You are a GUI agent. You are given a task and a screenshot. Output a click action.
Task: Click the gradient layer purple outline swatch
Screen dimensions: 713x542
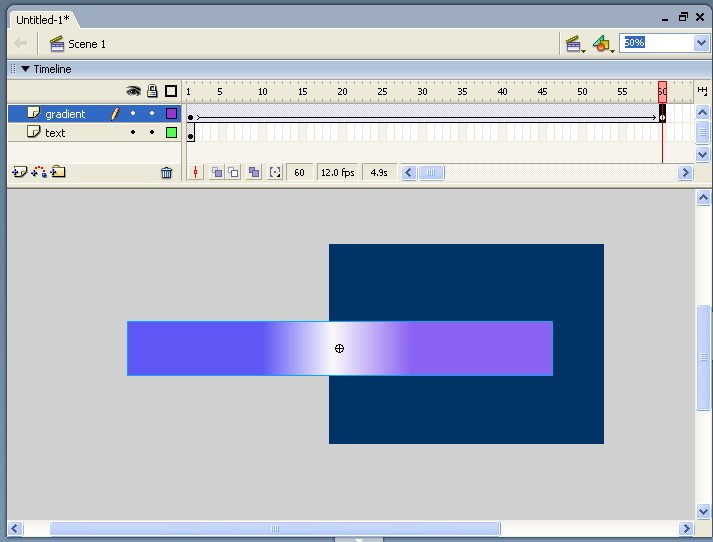[171, 114]
